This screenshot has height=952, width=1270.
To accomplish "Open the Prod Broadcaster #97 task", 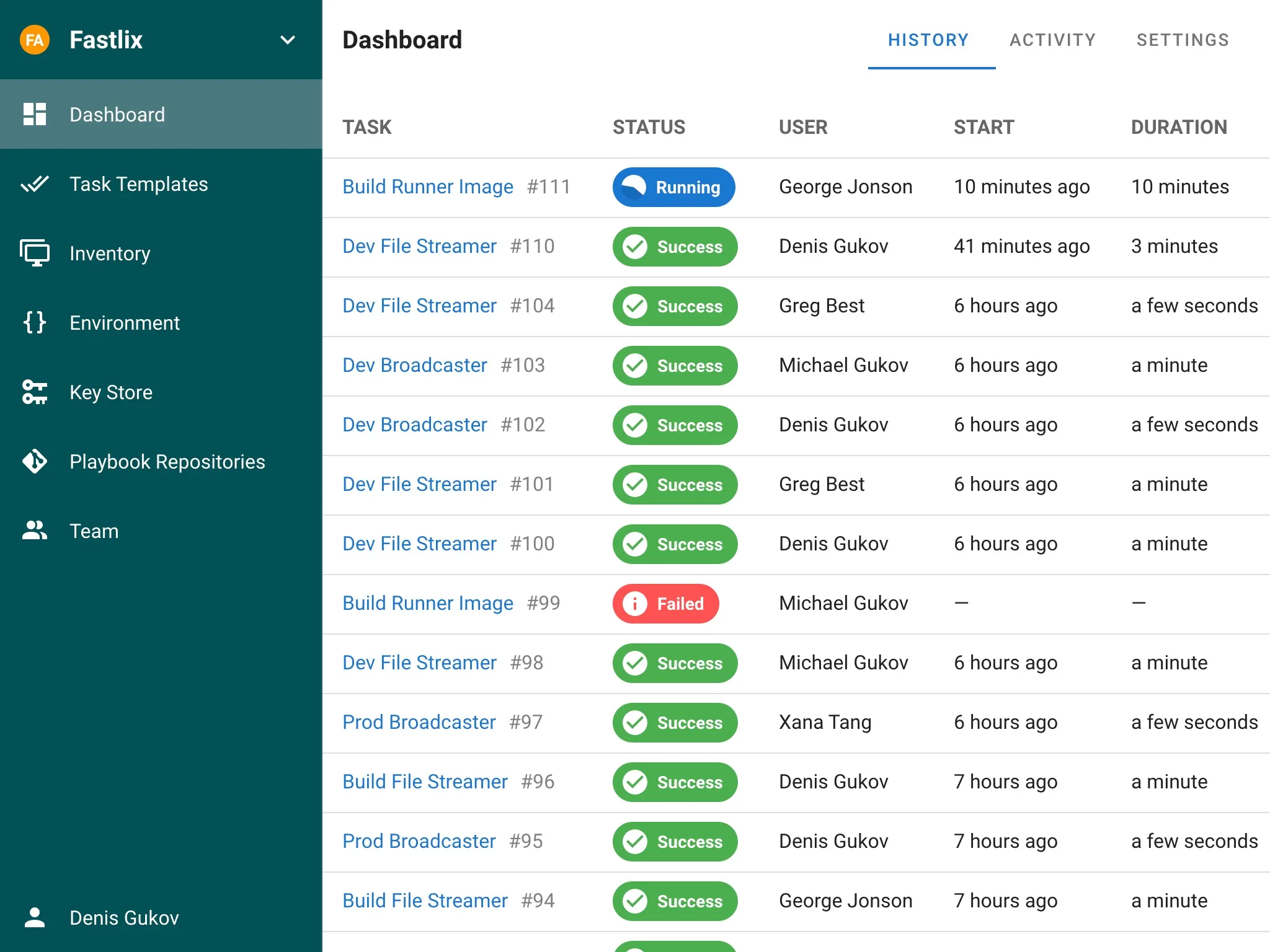I will (419, 722).
